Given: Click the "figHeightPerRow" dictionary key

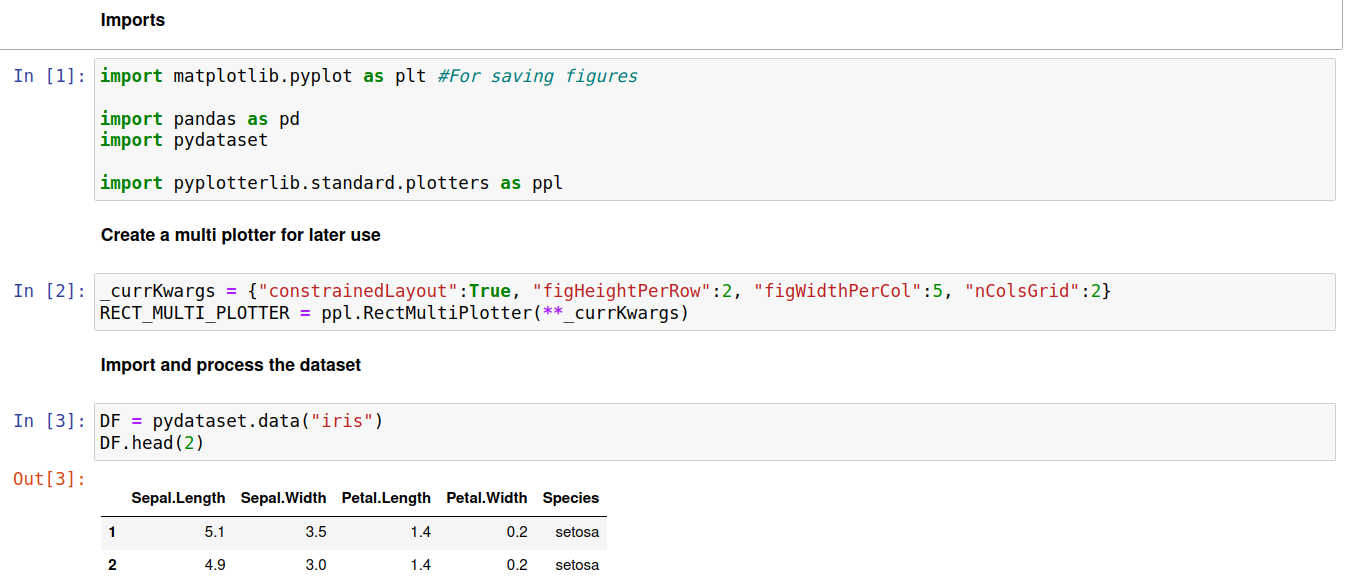Looking at the screenshot, I should [621, 291].
